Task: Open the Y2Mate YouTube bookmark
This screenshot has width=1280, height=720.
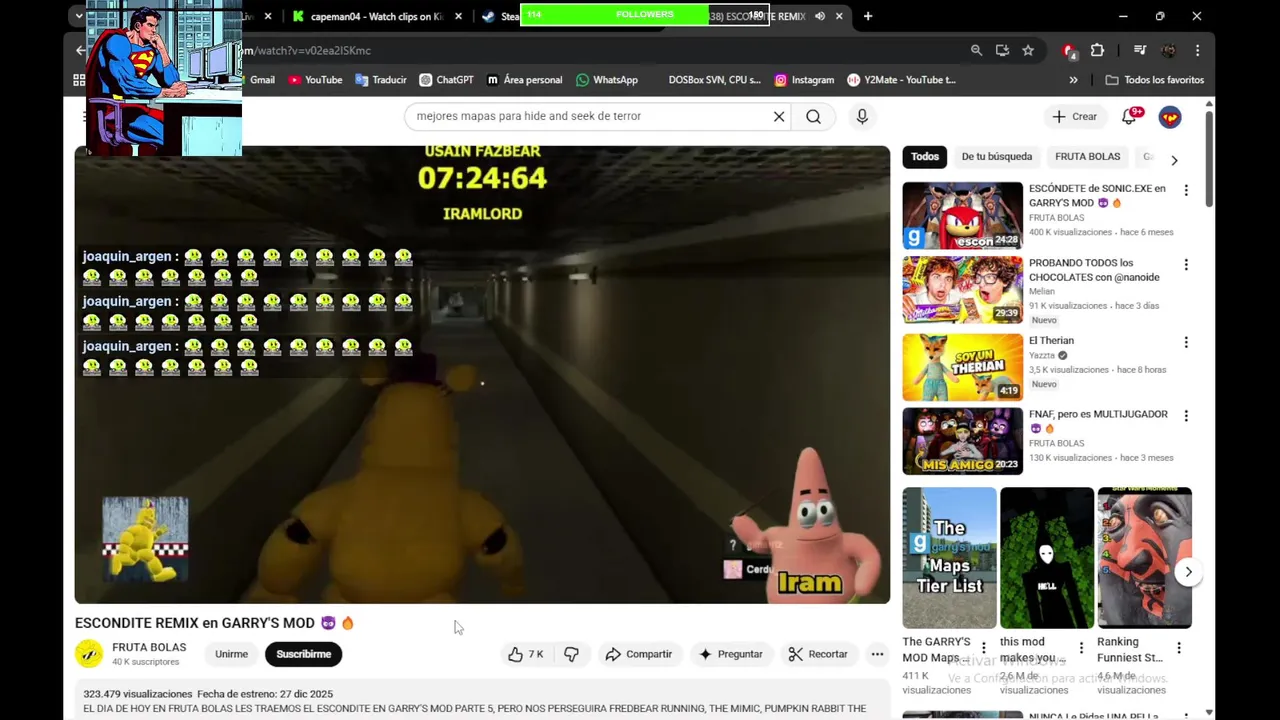Action: pos(901,80)
